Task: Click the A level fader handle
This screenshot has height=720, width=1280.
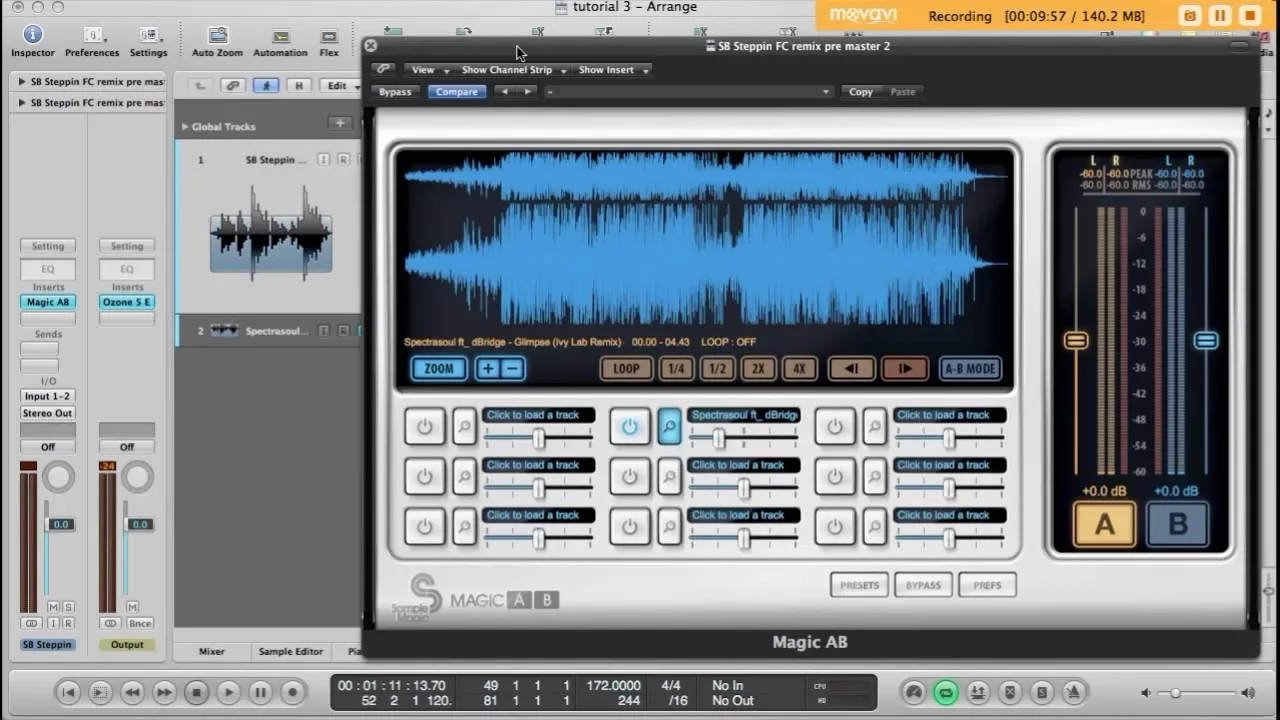Action: coord(1076,341)
